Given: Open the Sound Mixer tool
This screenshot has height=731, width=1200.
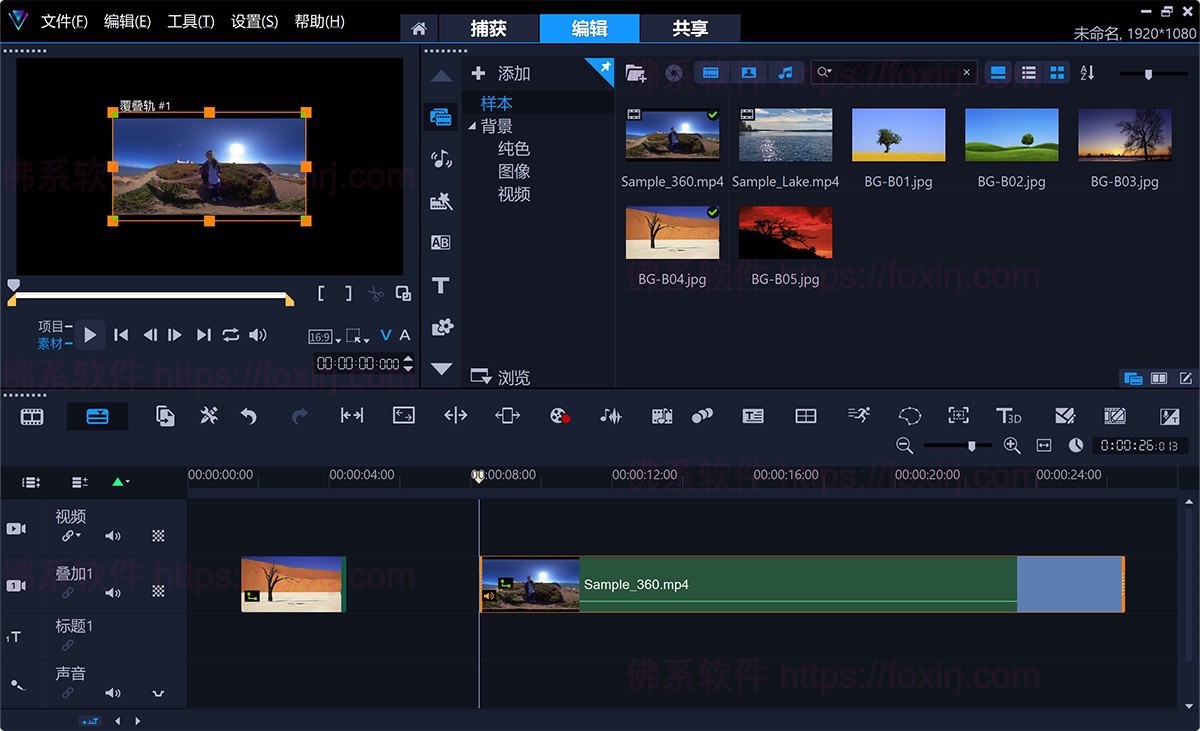Looking at the screenshot, I should click(610, 416).
